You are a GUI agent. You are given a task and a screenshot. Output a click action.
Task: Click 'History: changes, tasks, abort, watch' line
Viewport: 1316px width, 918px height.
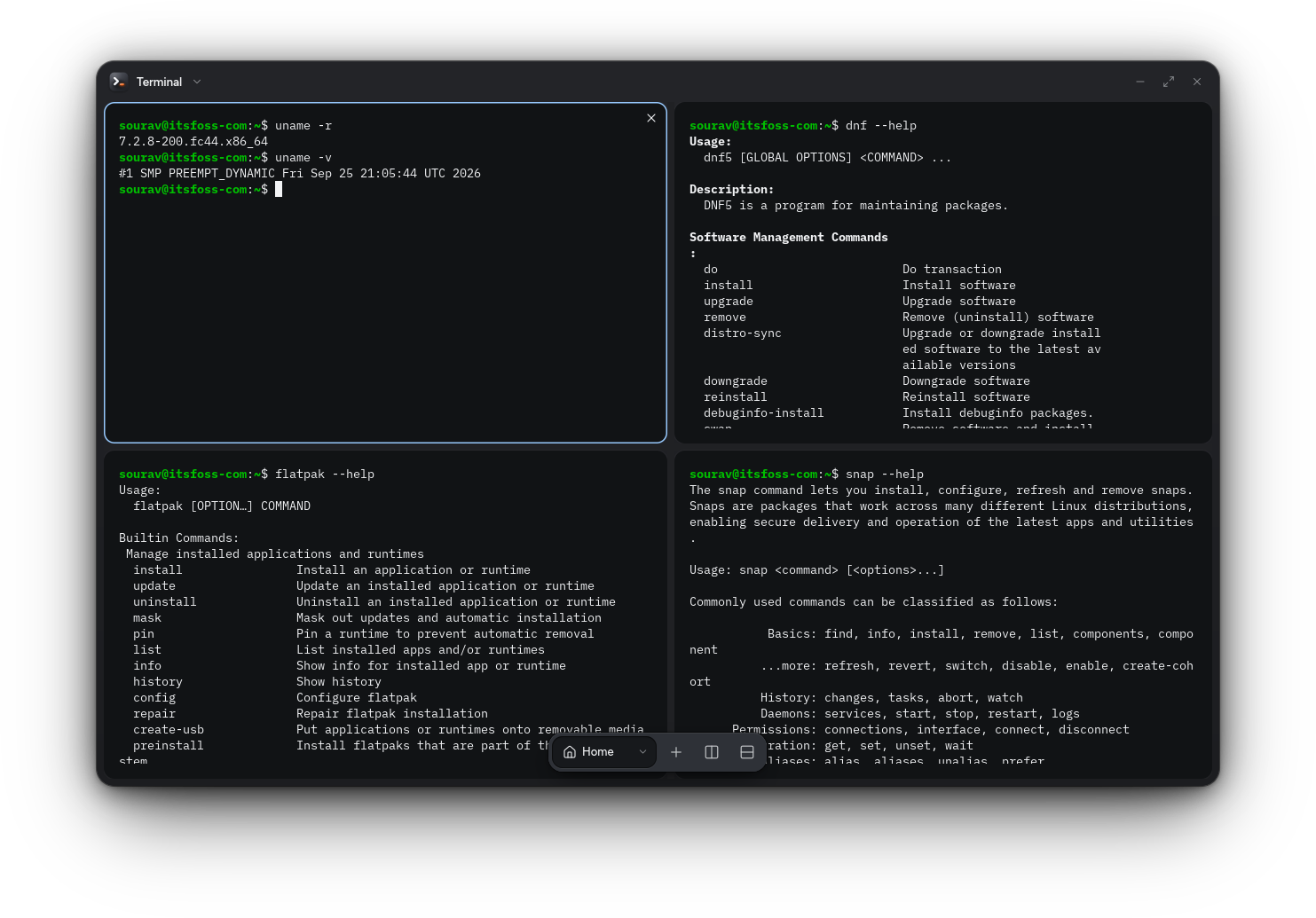coord(892,698)
